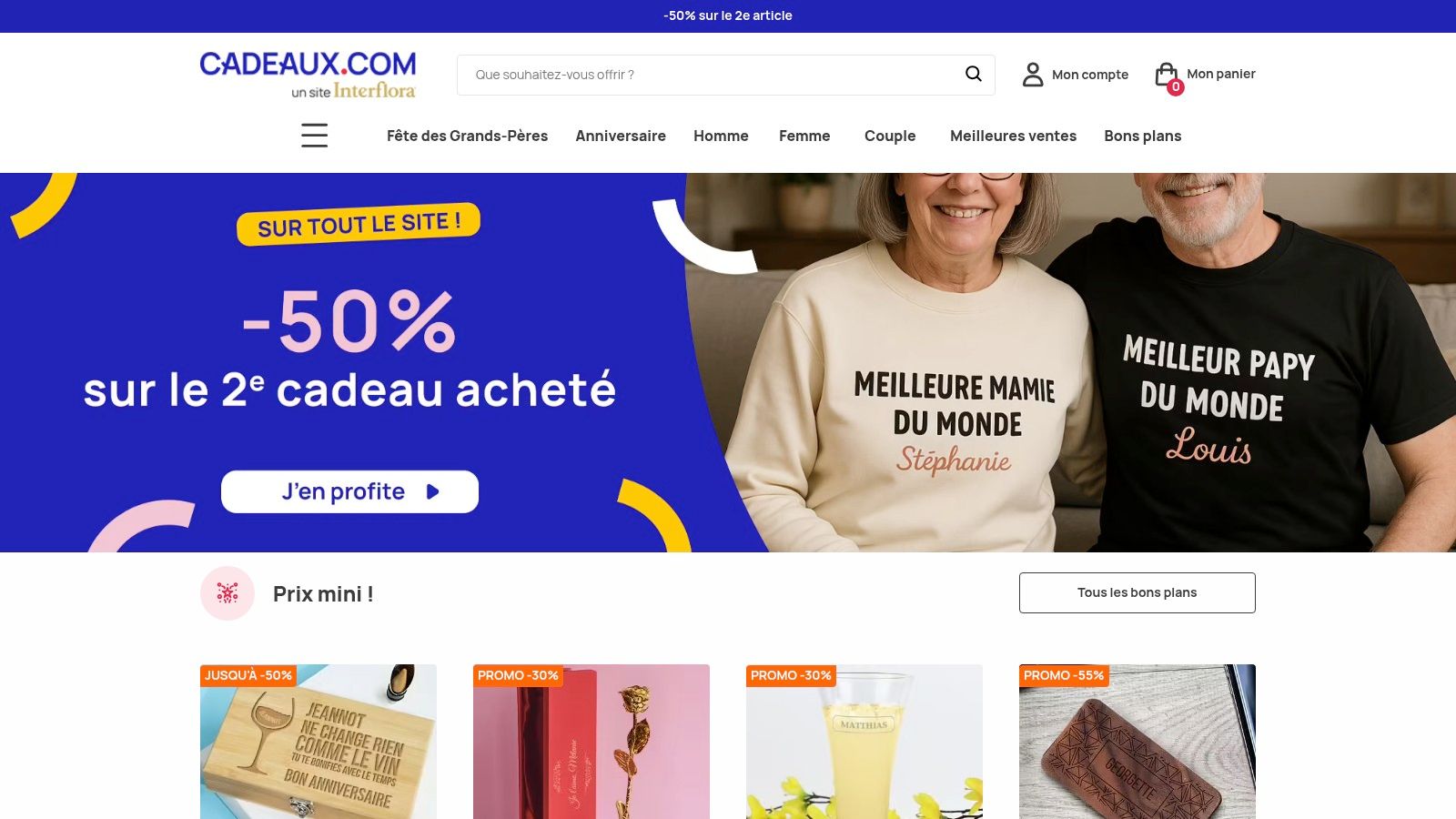Click the Mon compte user icon

click(x=1033, y=75)
